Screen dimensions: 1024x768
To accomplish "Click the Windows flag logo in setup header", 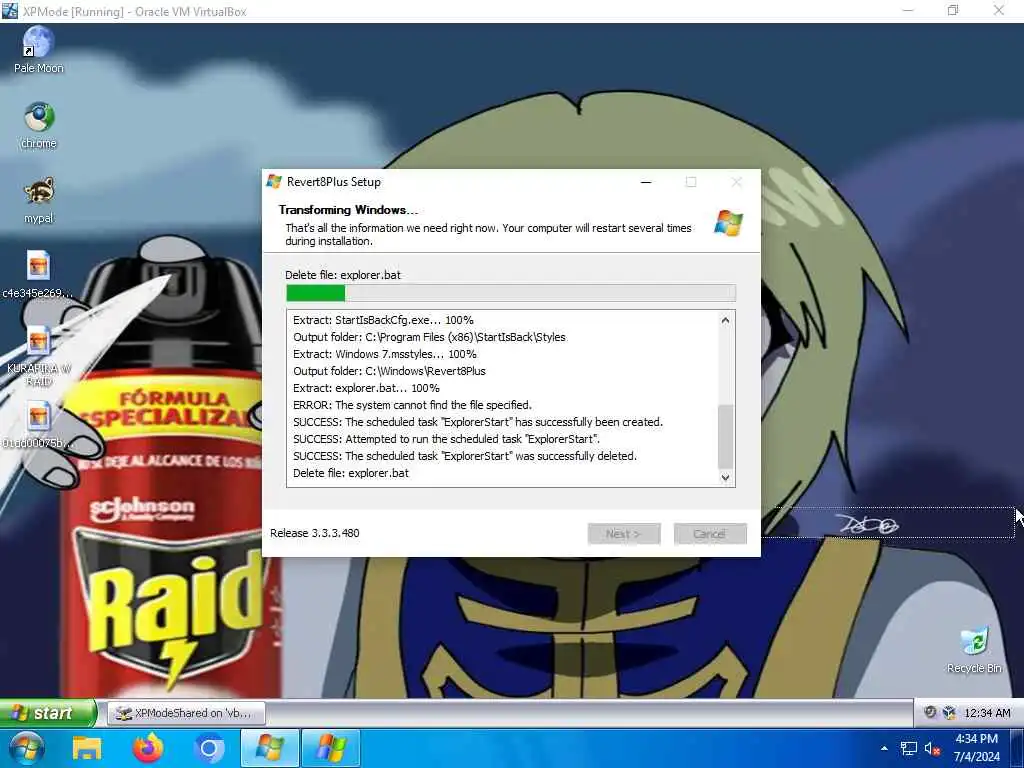I will pyautogui.click(x=728, y=223).
